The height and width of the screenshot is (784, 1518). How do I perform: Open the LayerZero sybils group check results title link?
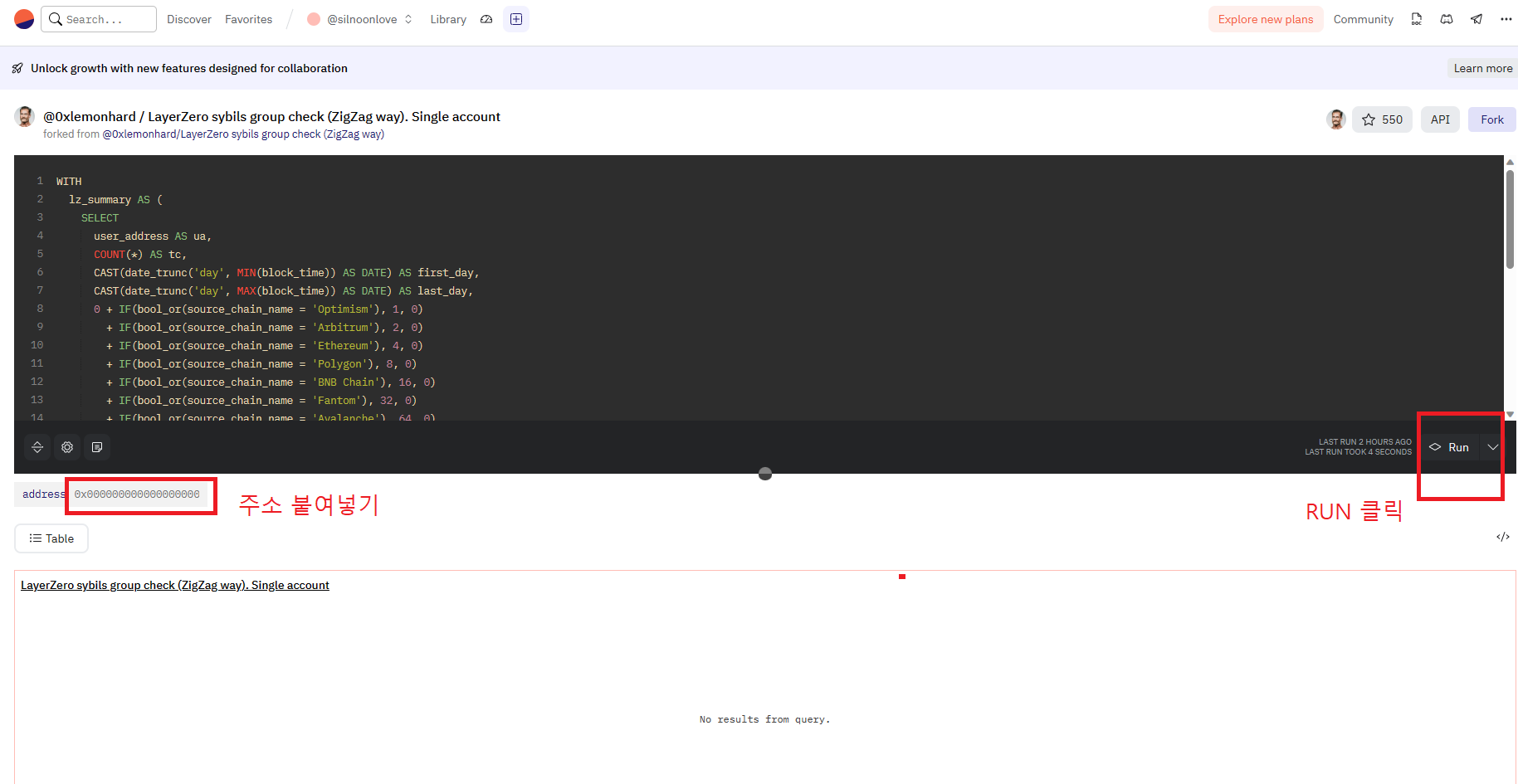coord(175,585)
